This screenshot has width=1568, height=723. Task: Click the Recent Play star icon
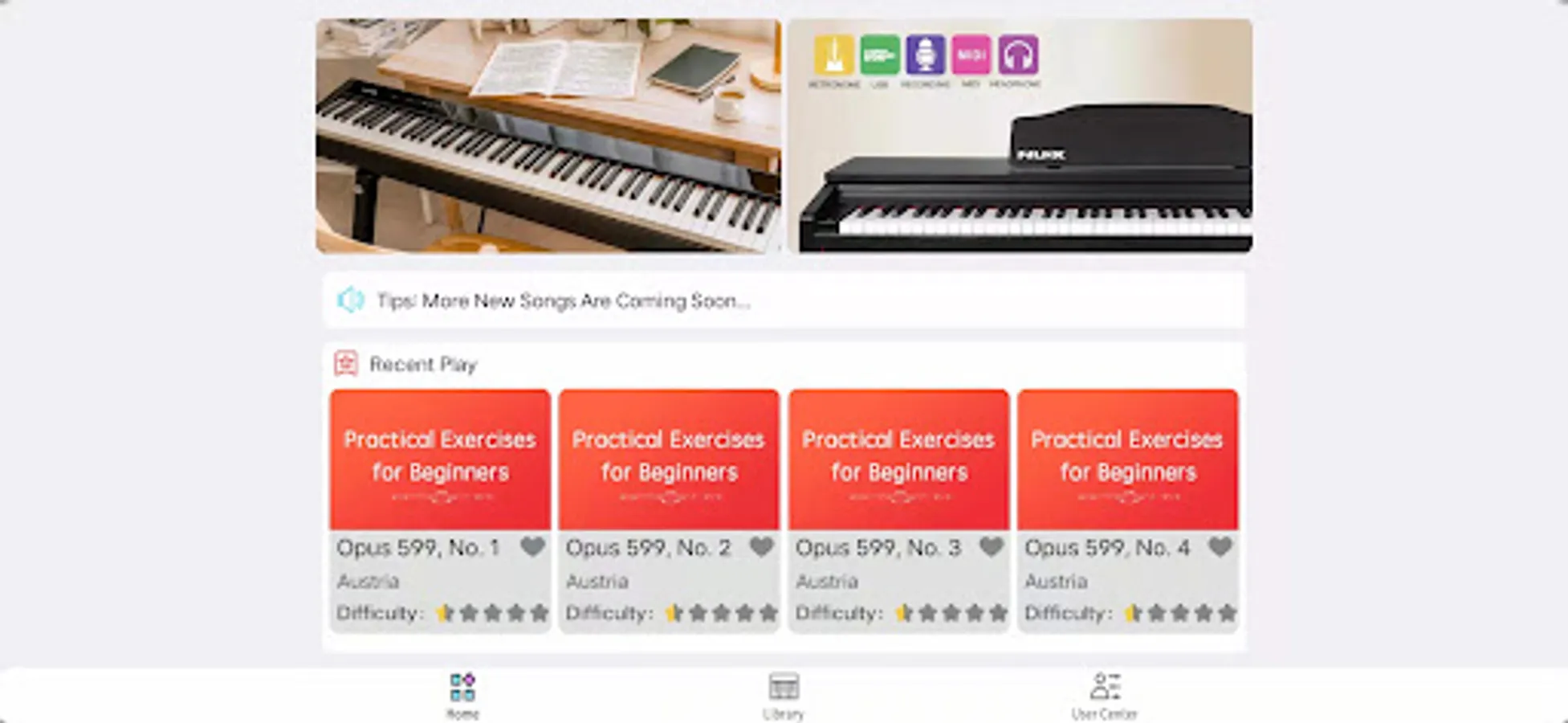coord(346,364)
